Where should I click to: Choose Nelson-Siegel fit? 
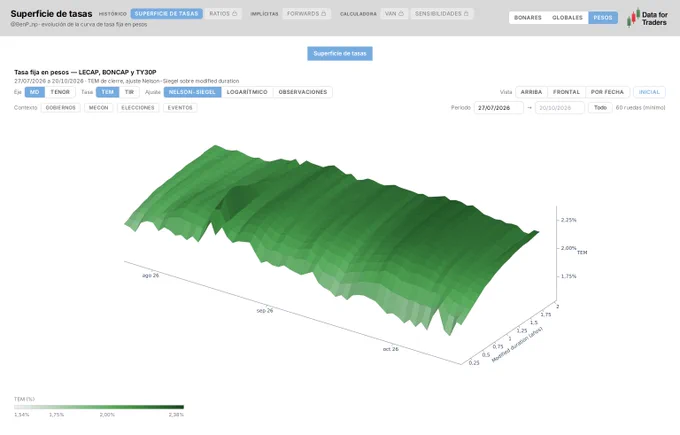click(192, 92)
